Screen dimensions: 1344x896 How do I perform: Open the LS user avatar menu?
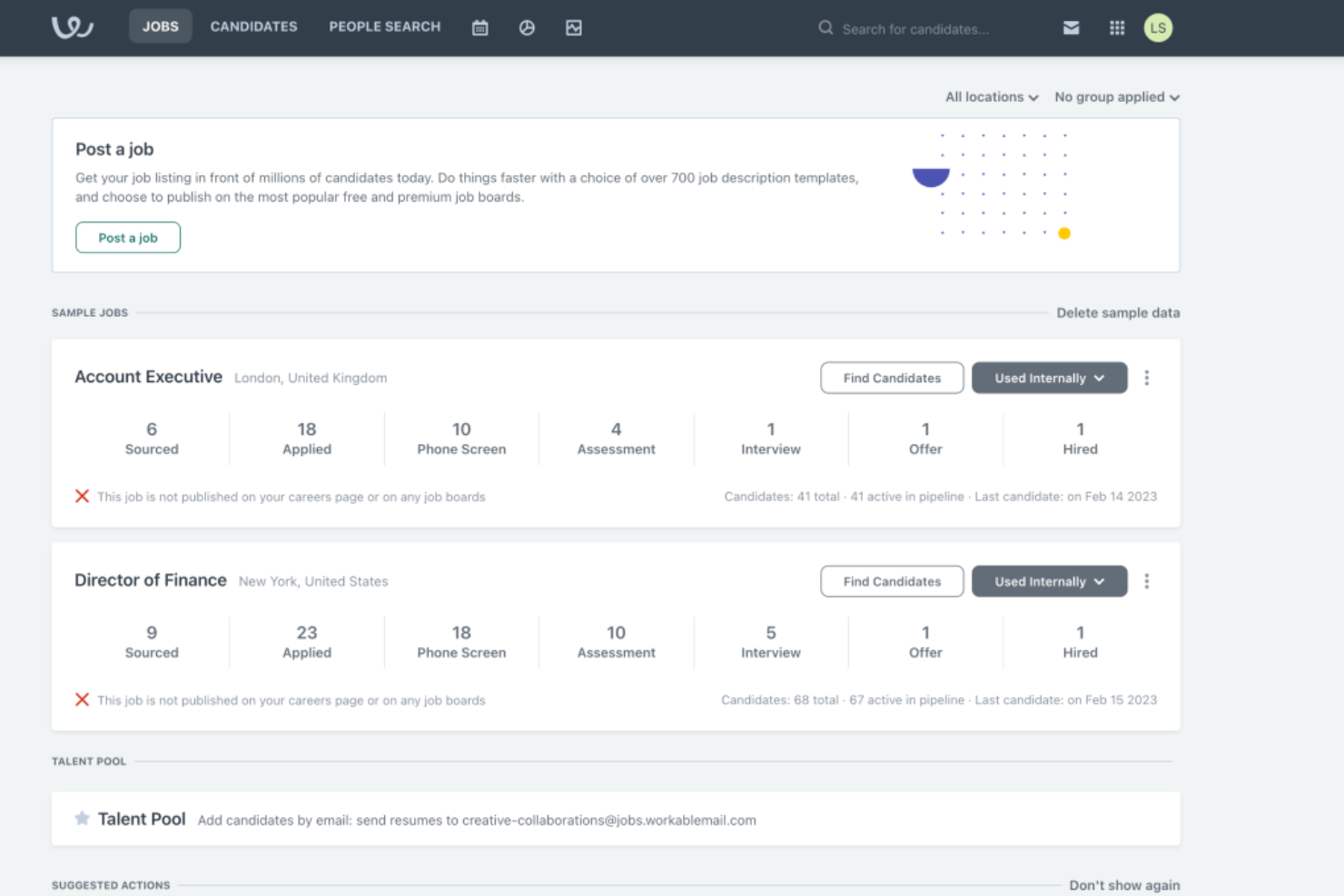1158,28
